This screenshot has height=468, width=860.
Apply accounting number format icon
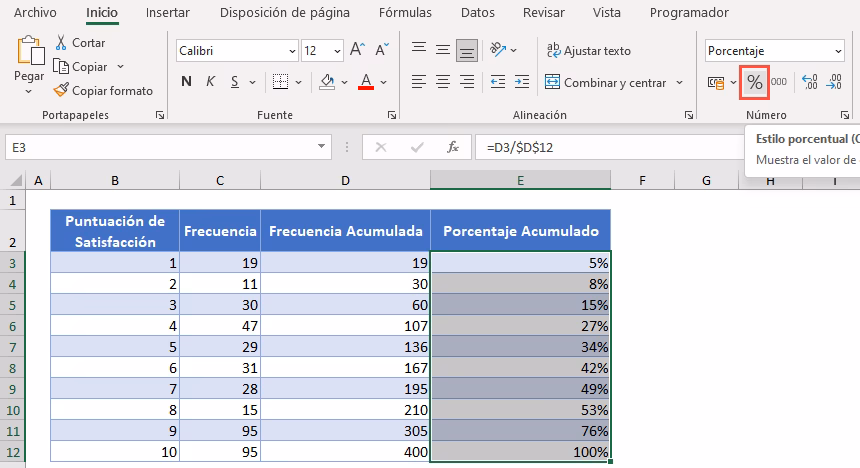coord(716,83)
